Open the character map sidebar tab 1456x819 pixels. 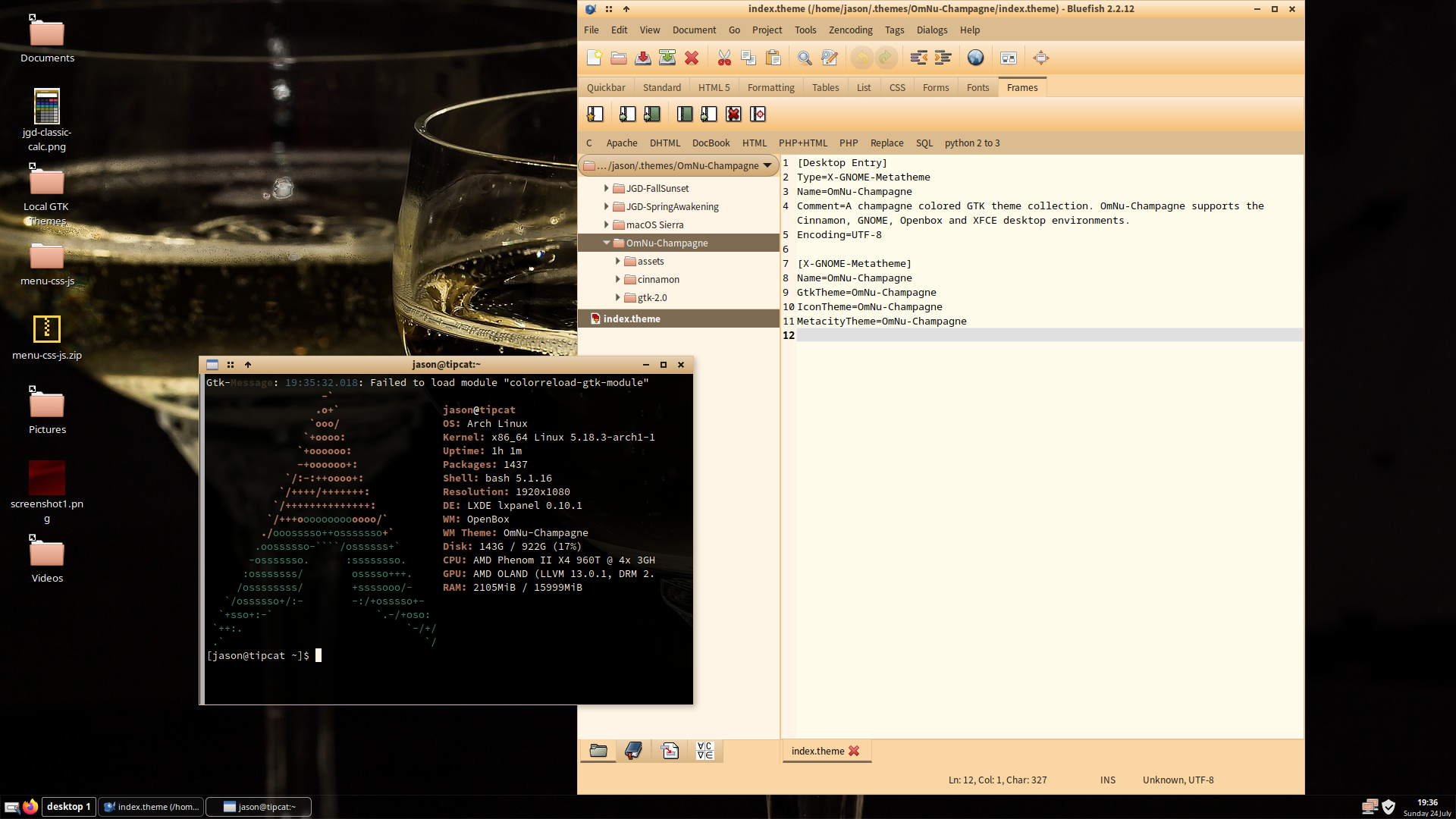point(705,751)
